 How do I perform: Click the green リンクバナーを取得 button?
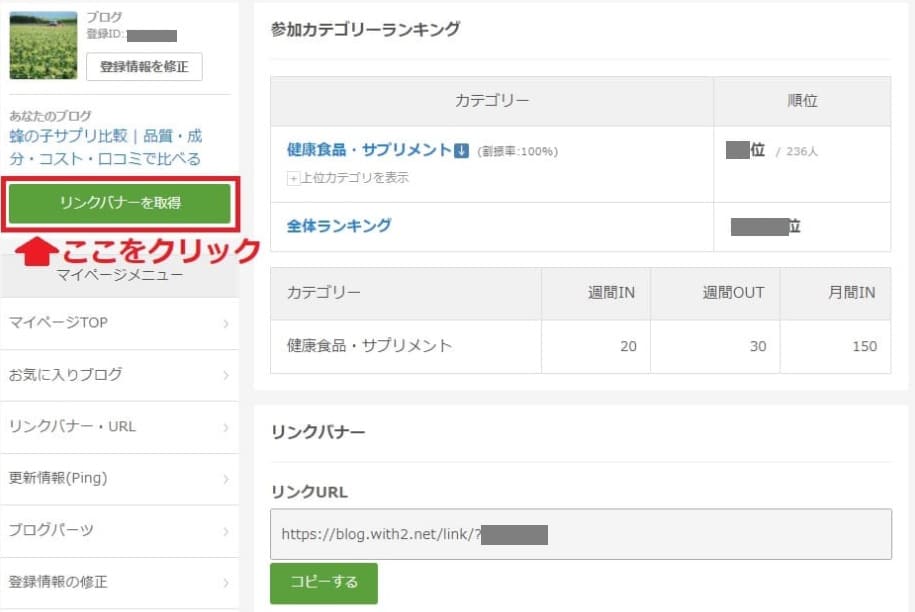(120, 203)
